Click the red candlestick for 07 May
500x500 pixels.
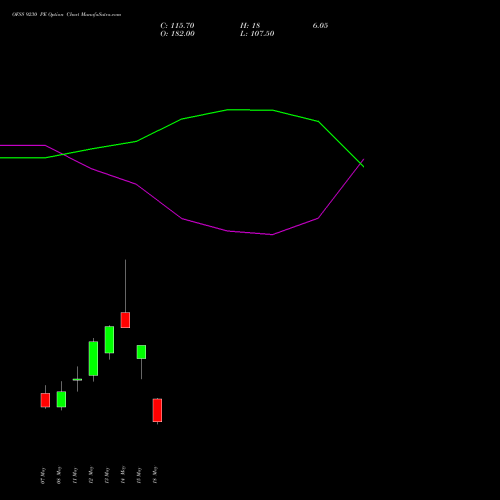click(45, 400)
